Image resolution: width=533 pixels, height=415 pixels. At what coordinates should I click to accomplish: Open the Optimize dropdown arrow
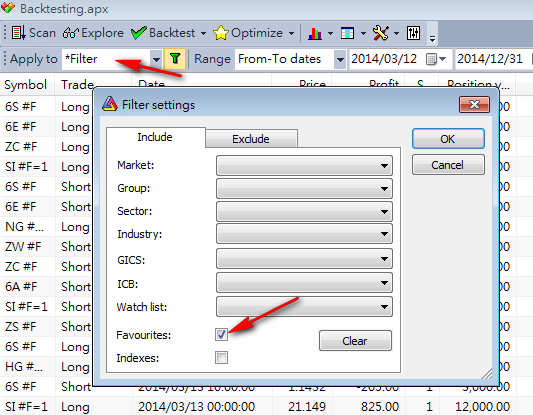(x=291, y=33)
